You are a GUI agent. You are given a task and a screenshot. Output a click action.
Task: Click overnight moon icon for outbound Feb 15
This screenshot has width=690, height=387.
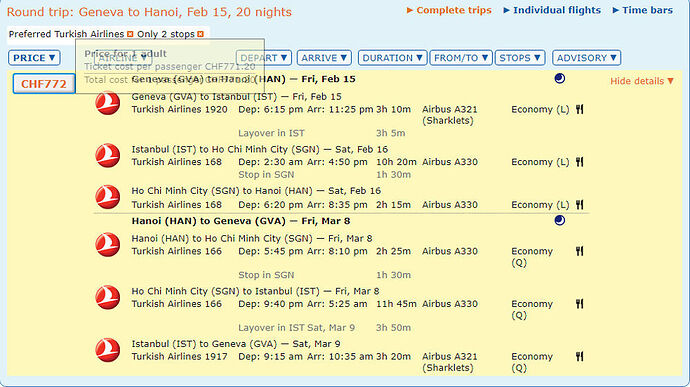(560, 79)
